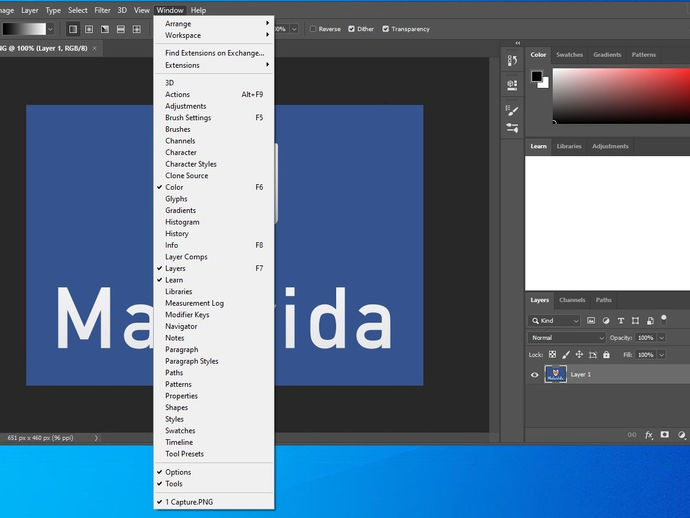690x518 pixels.
Task: Filter layers by adjustment layers icon
Action: click(606, 320)
